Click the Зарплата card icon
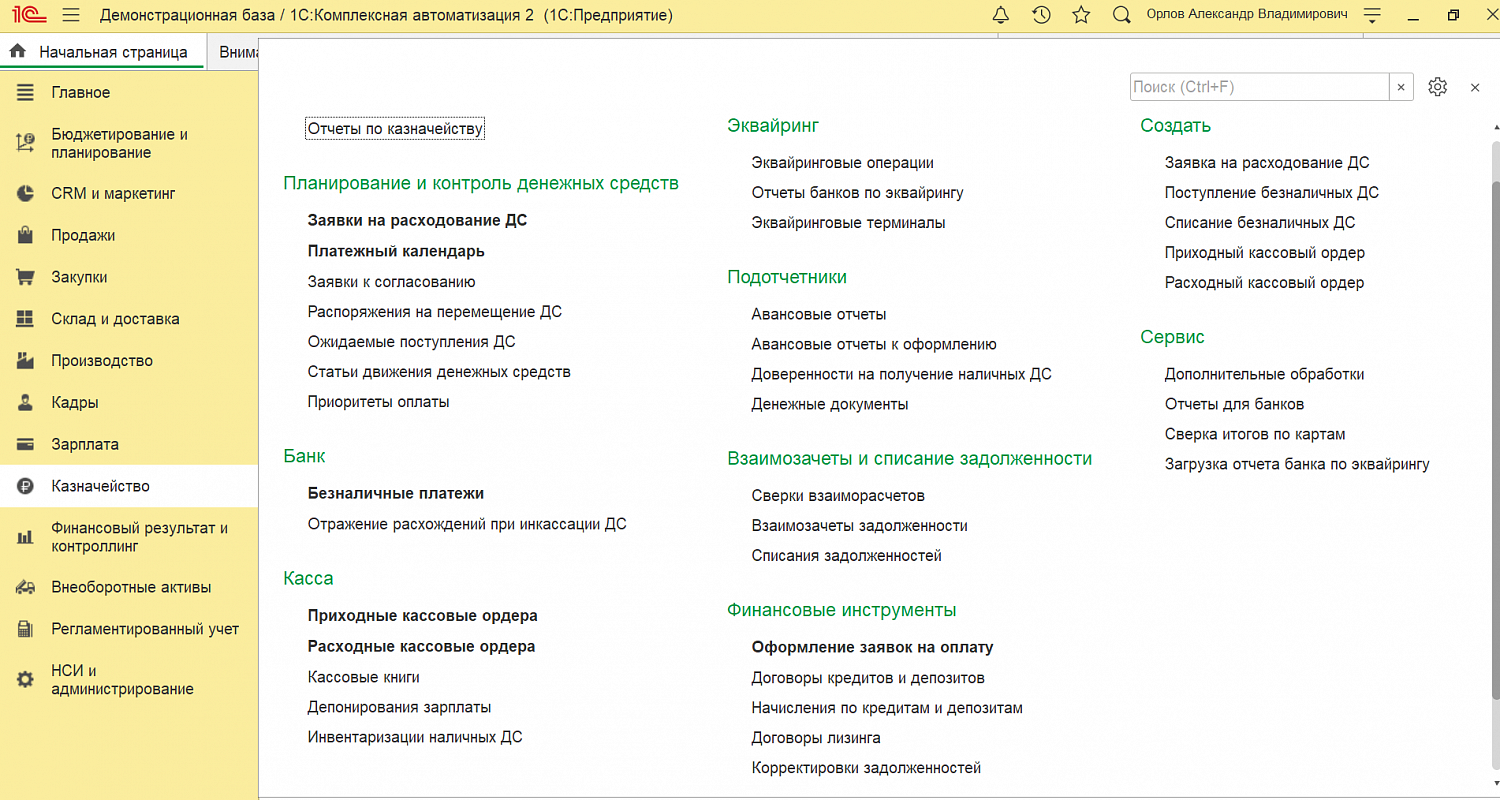1500x800 pixels. click(26, 444)
